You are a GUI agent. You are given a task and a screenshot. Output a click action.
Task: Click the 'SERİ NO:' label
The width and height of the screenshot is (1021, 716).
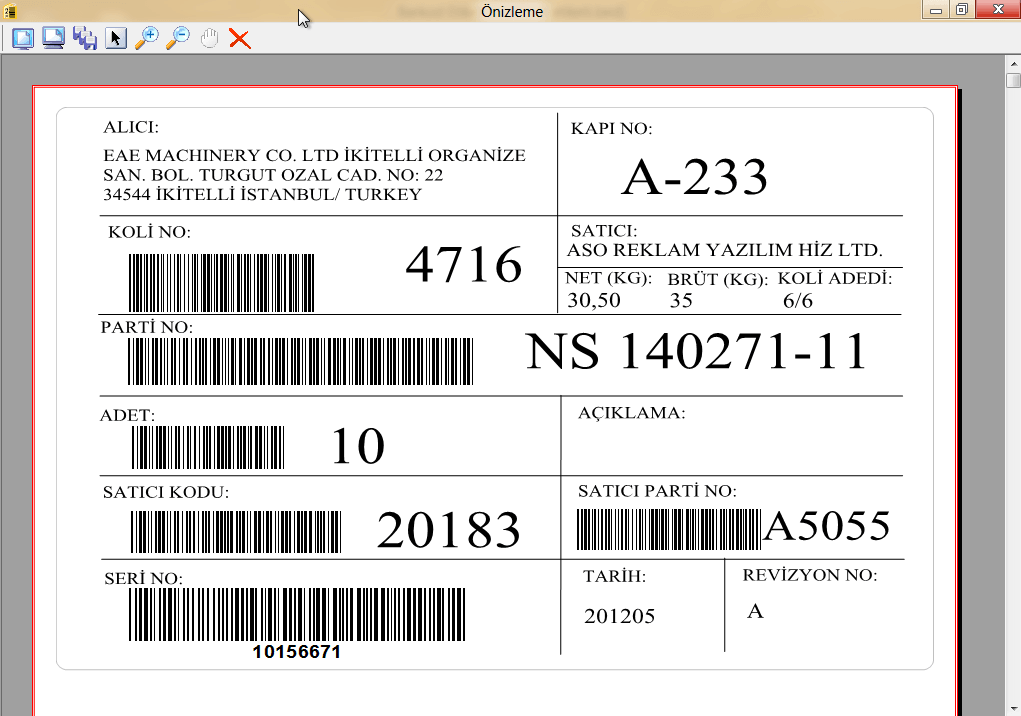(143, 579)
